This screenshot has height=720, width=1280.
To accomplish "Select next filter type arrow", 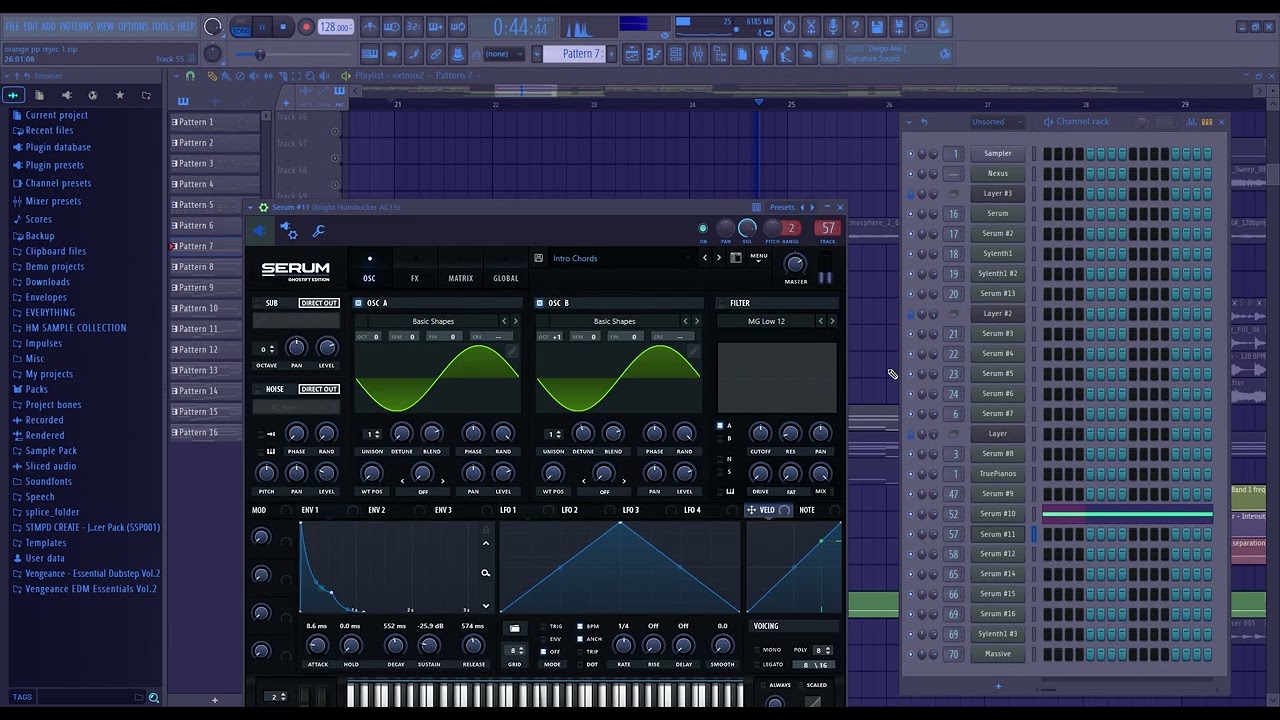I will pyautogui.click(x=832, y=321).
